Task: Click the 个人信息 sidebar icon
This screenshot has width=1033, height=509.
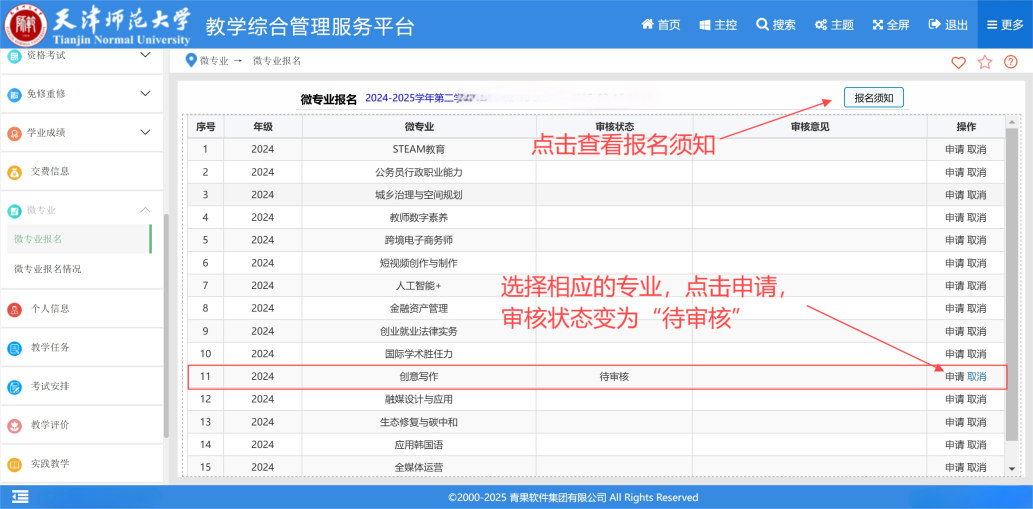Action: click(x=15, y=309)
